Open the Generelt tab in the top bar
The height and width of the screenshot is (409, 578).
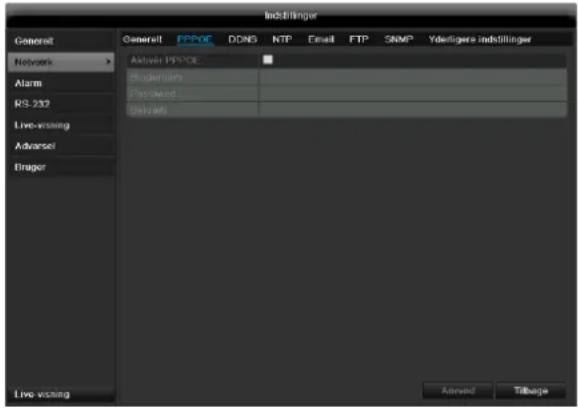coord(142,39)
